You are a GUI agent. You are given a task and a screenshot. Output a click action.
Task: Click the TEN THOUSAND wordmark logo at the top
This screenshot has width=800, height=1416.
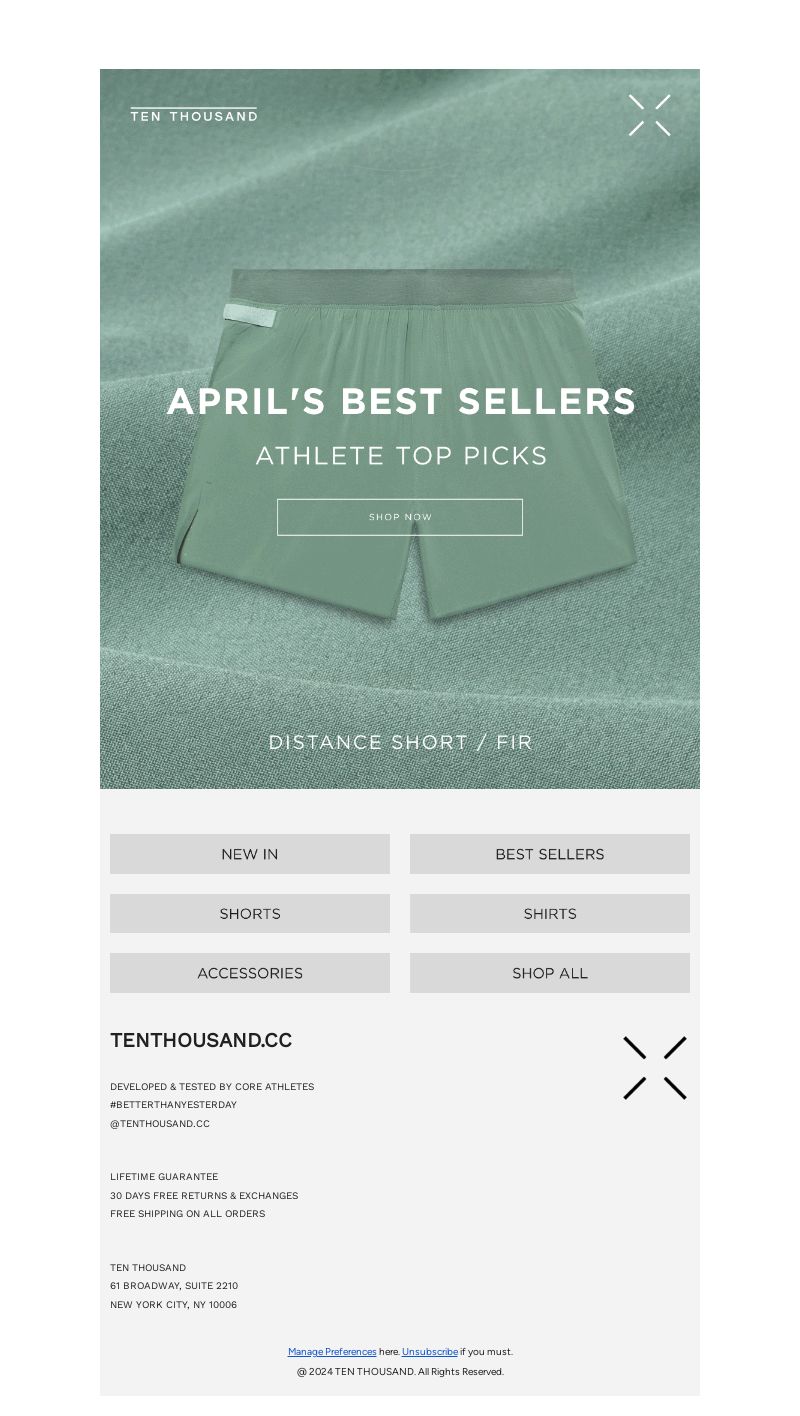[x=194, y=115]
